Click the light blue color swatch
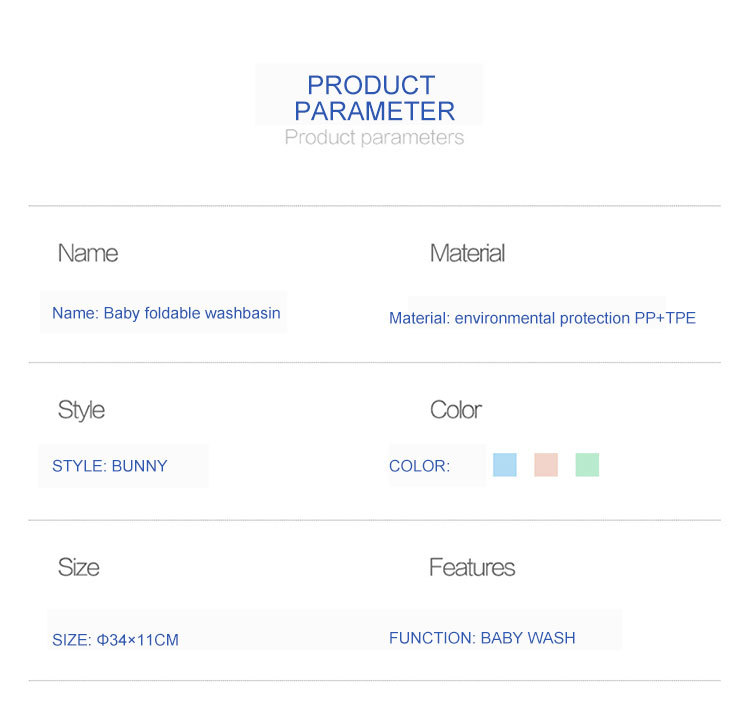 [505, 464]
